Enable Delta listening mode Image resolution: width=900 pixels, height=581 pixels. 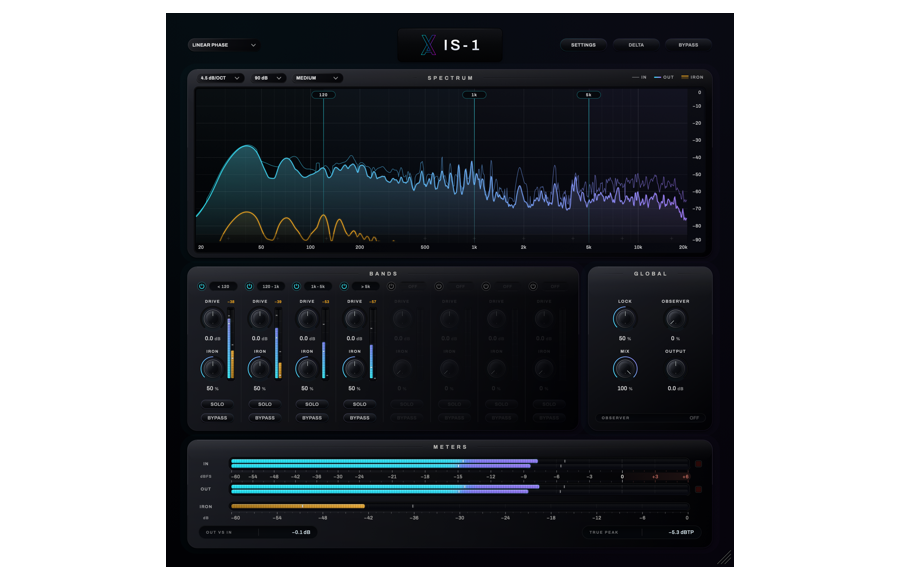pos(636,45)
